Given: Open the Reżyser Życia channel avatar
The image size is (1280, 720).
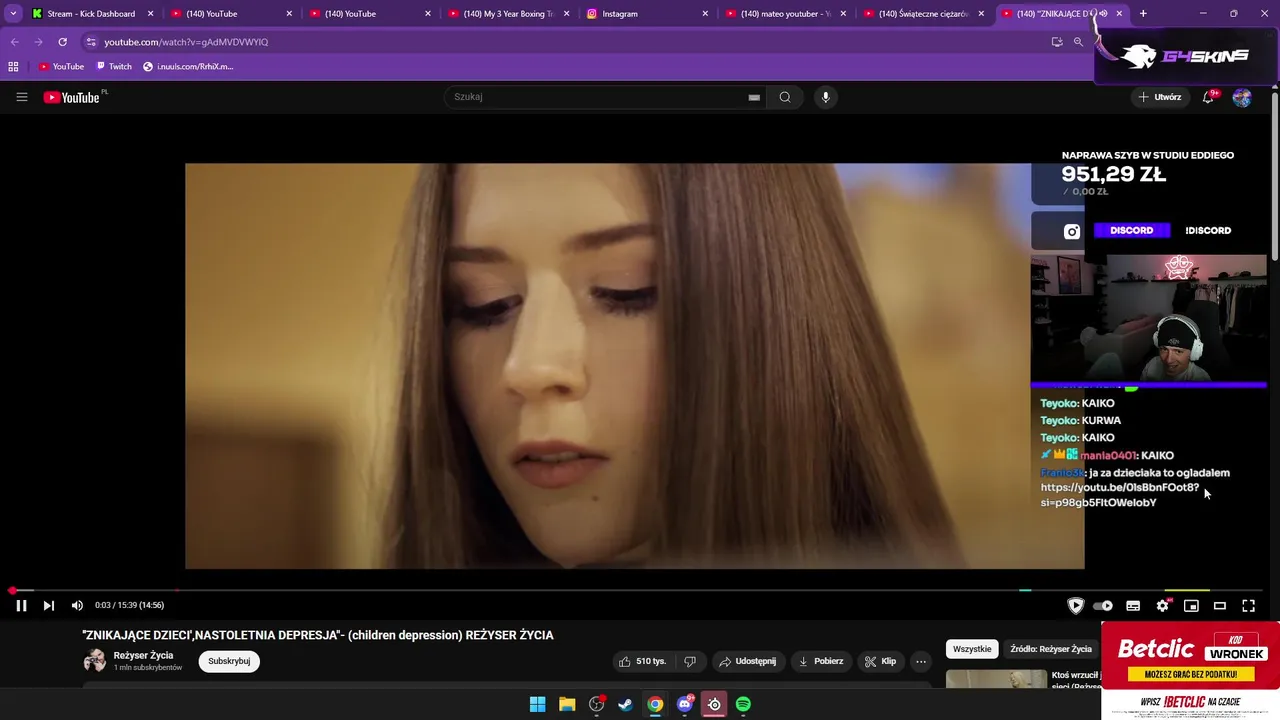Looking at the screenshot, I should tap(95, 661).
